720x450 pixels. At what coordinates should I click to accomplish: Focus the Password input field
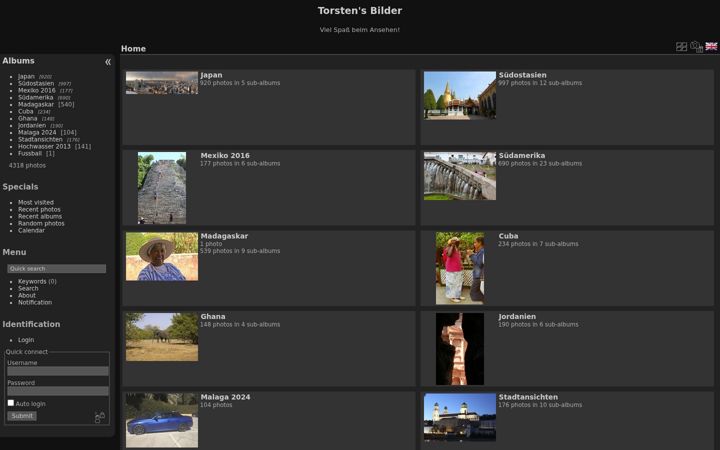coord(58,391)
